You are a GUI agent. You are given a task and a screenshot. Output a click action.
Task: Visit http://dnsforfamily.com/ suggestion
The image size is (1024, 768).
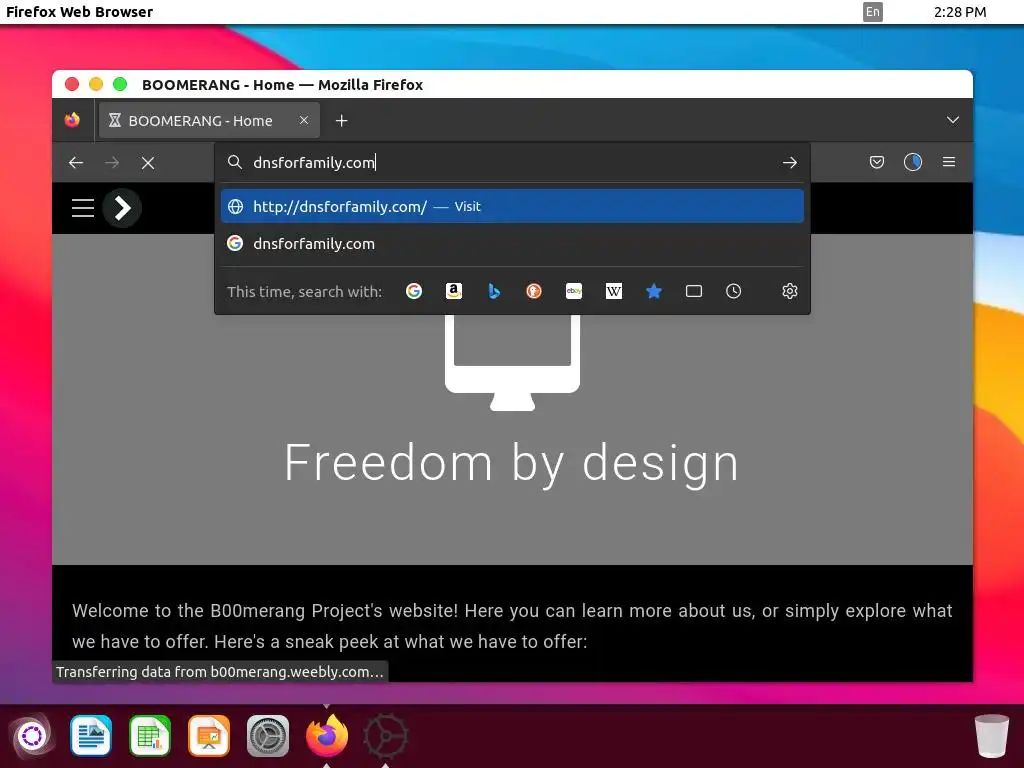[512, 206]
